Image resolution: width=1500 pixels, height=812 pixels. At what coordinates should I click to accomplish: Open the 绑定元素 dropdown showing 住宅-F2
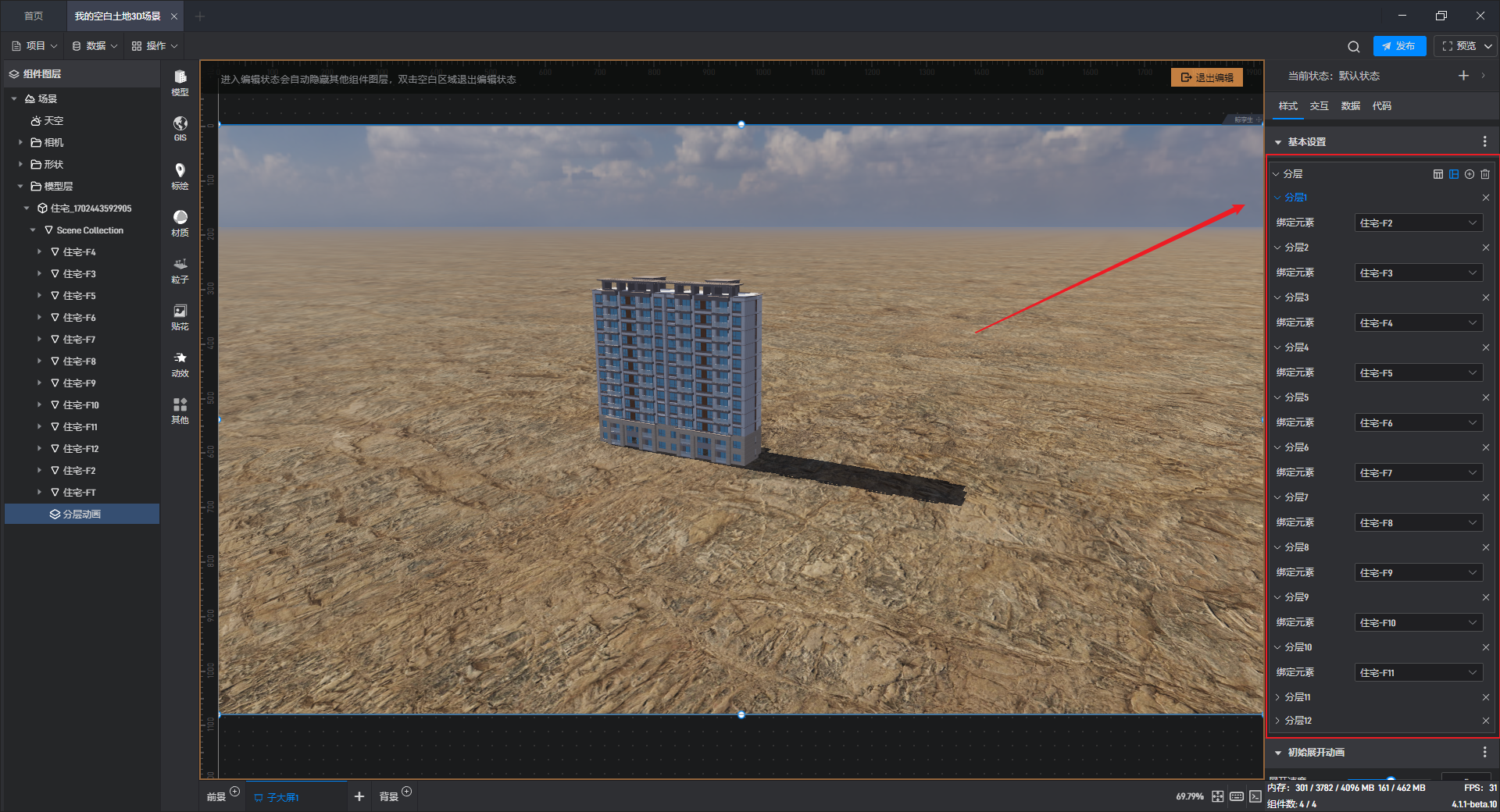pos(1418,223)
